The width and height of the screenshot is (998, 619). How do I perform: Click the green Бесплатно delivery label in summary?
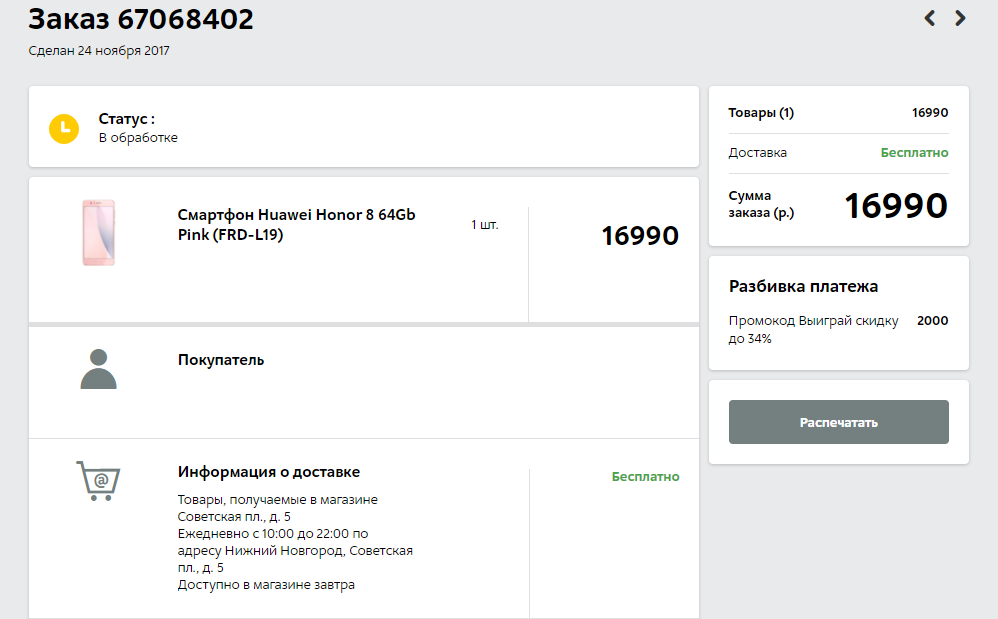click(914, 153)
